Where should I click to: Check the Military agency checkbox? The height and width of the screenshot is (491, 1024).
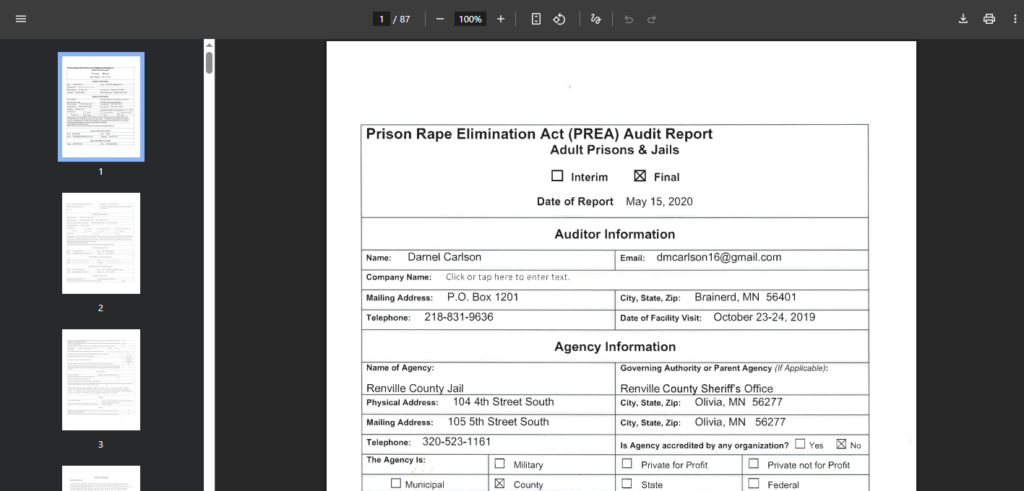tap(499, 464)
